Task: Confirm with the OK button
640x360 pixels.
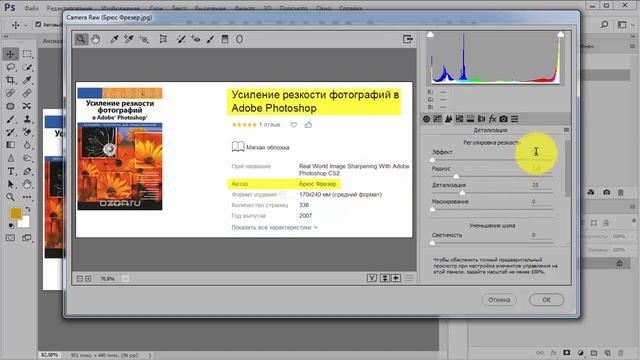Action: (547, 300)
